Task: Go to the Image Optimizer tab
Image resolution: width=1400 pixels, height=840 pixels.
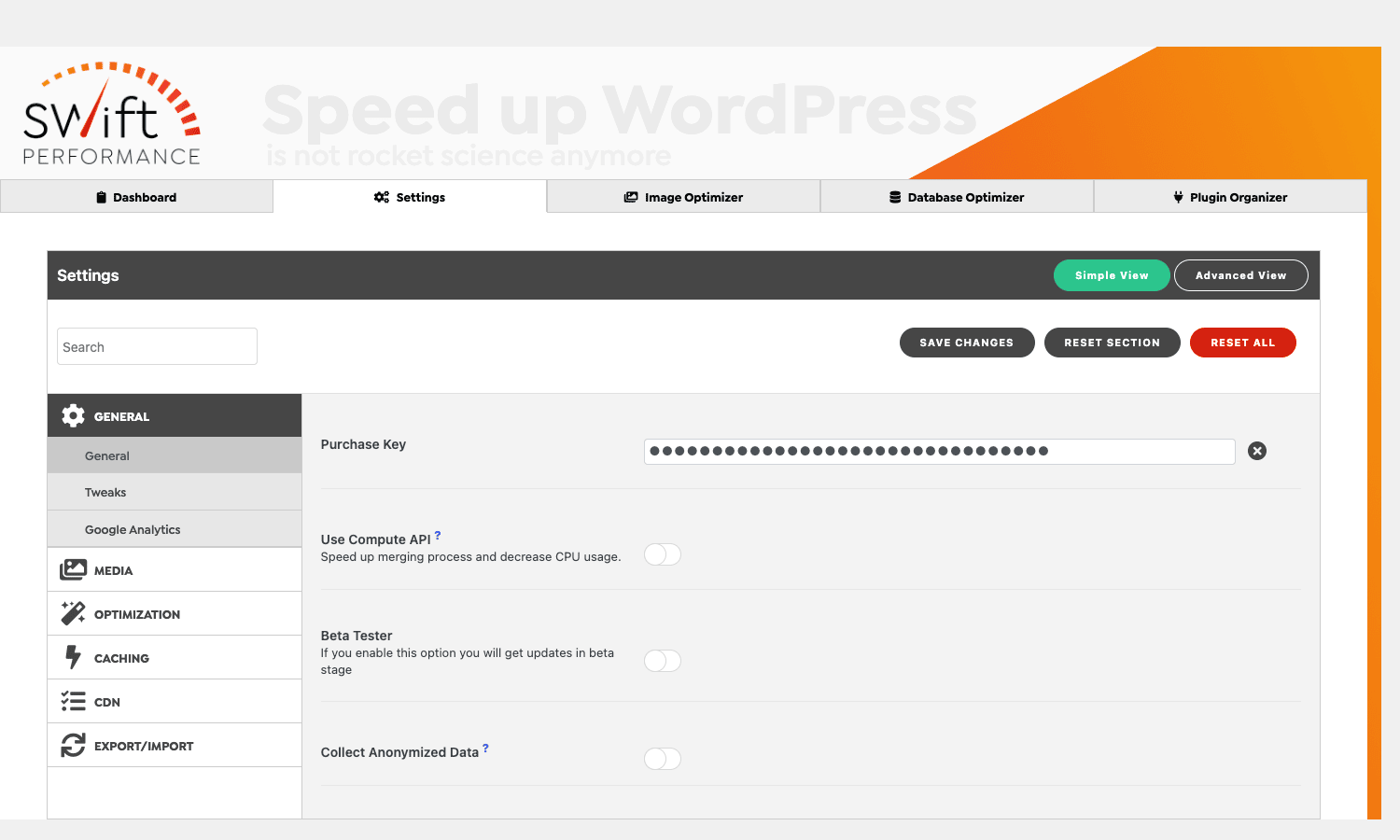Action: pyautogui.click(x=683, y=197)
